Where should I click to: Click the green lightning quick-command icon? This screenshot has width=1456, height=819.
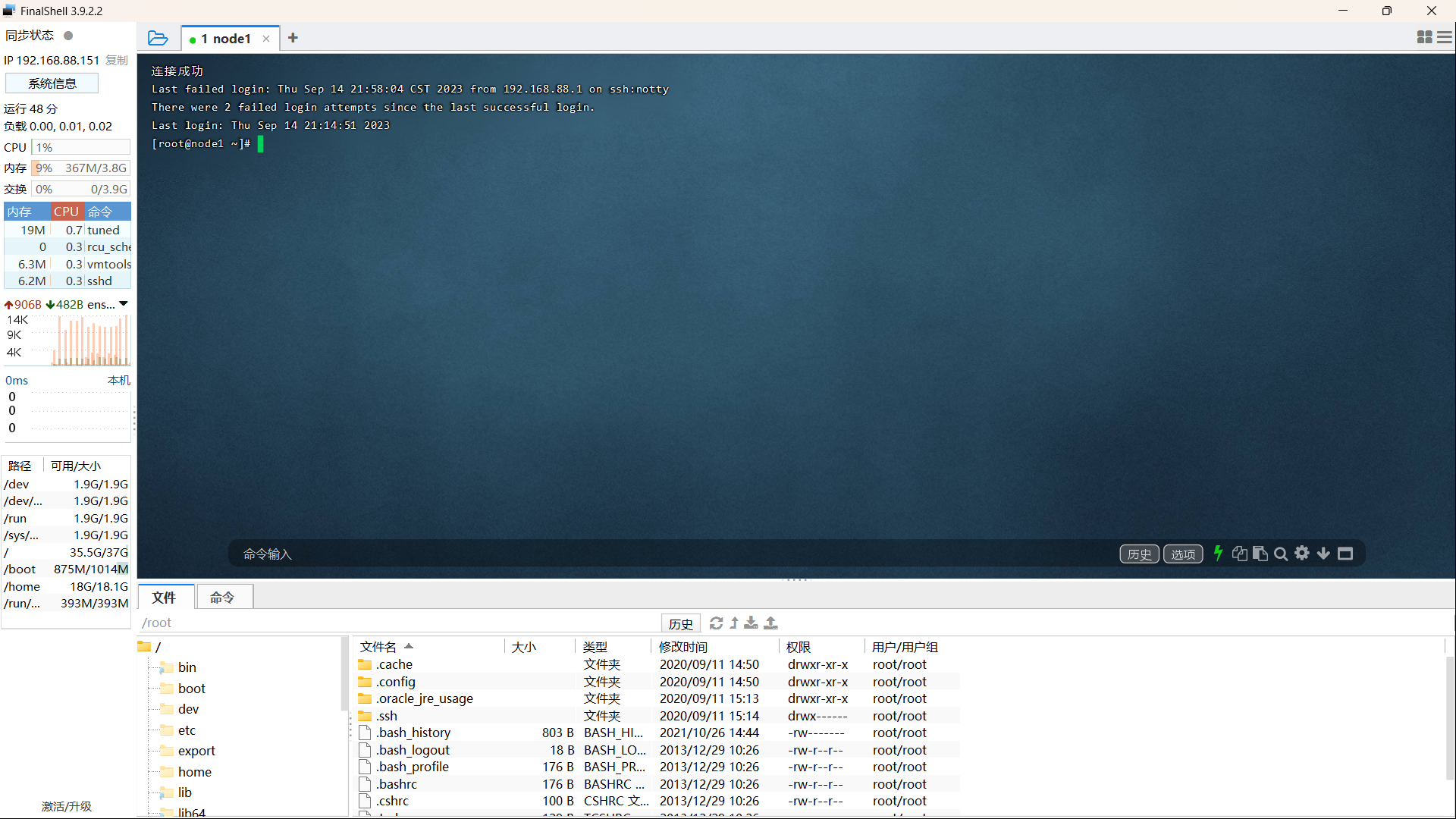click(x=1218, y=554)
